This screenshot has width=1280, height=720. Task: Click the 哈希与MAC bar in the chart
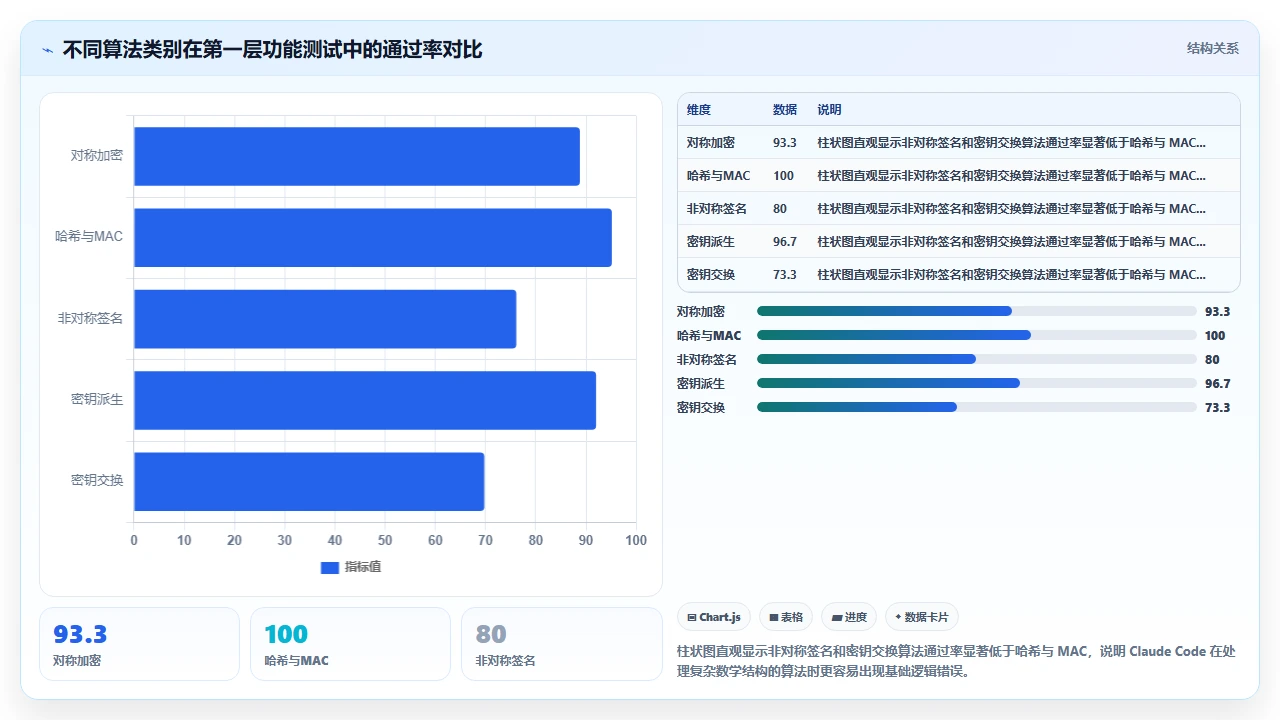pos(373,237)
